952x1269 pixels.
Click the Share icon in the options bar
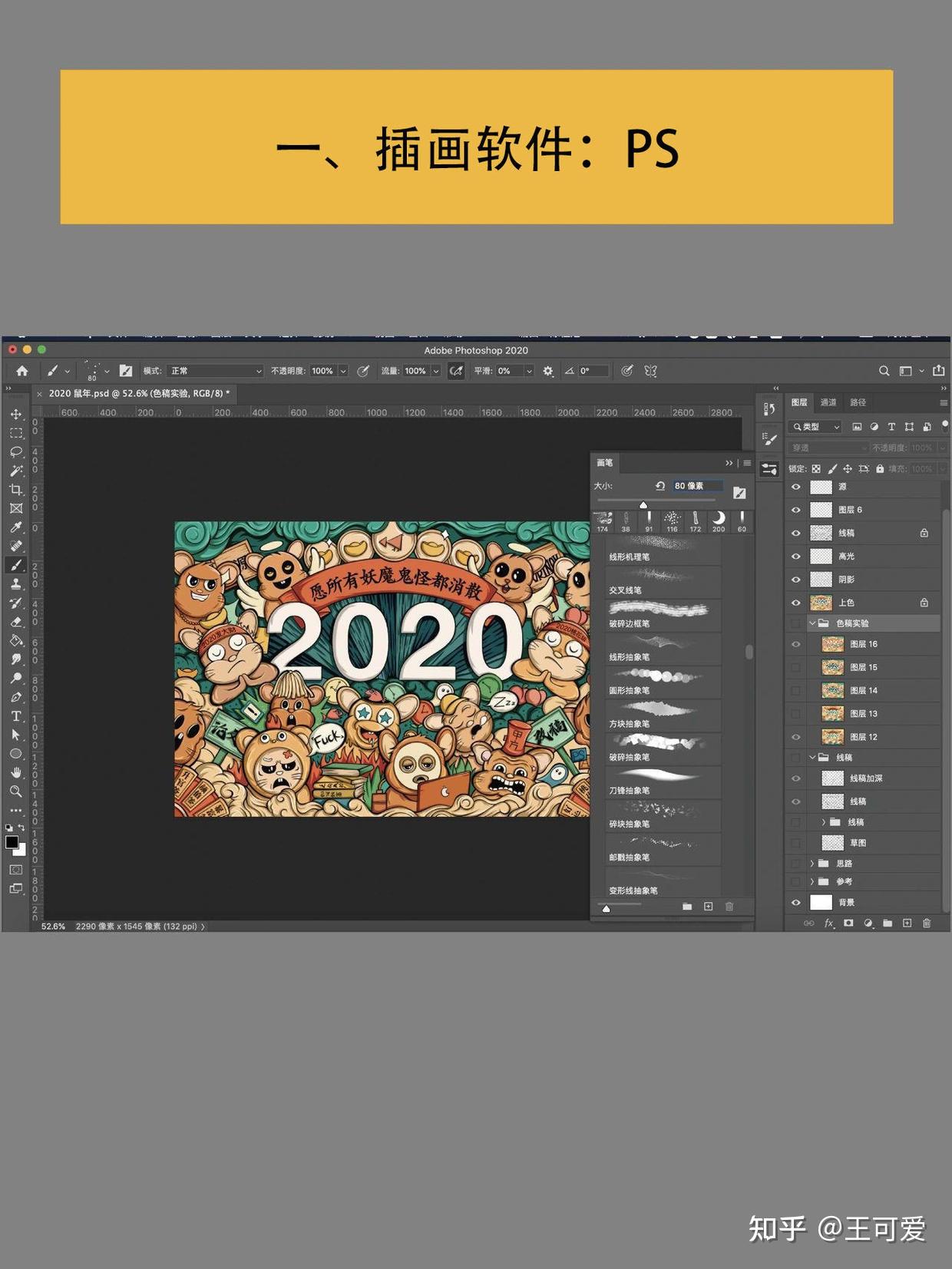[939, 371]
